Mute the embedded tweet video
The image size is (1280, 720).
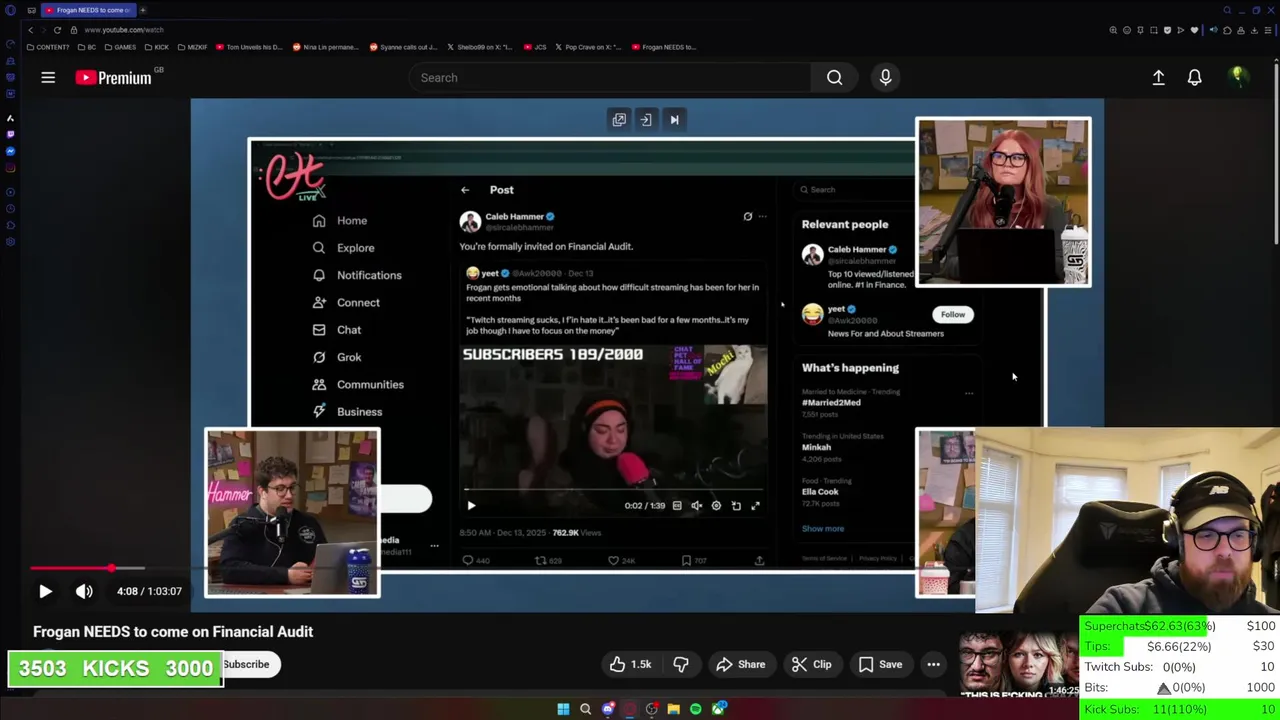pyautogui.click(x=697, y=506)
